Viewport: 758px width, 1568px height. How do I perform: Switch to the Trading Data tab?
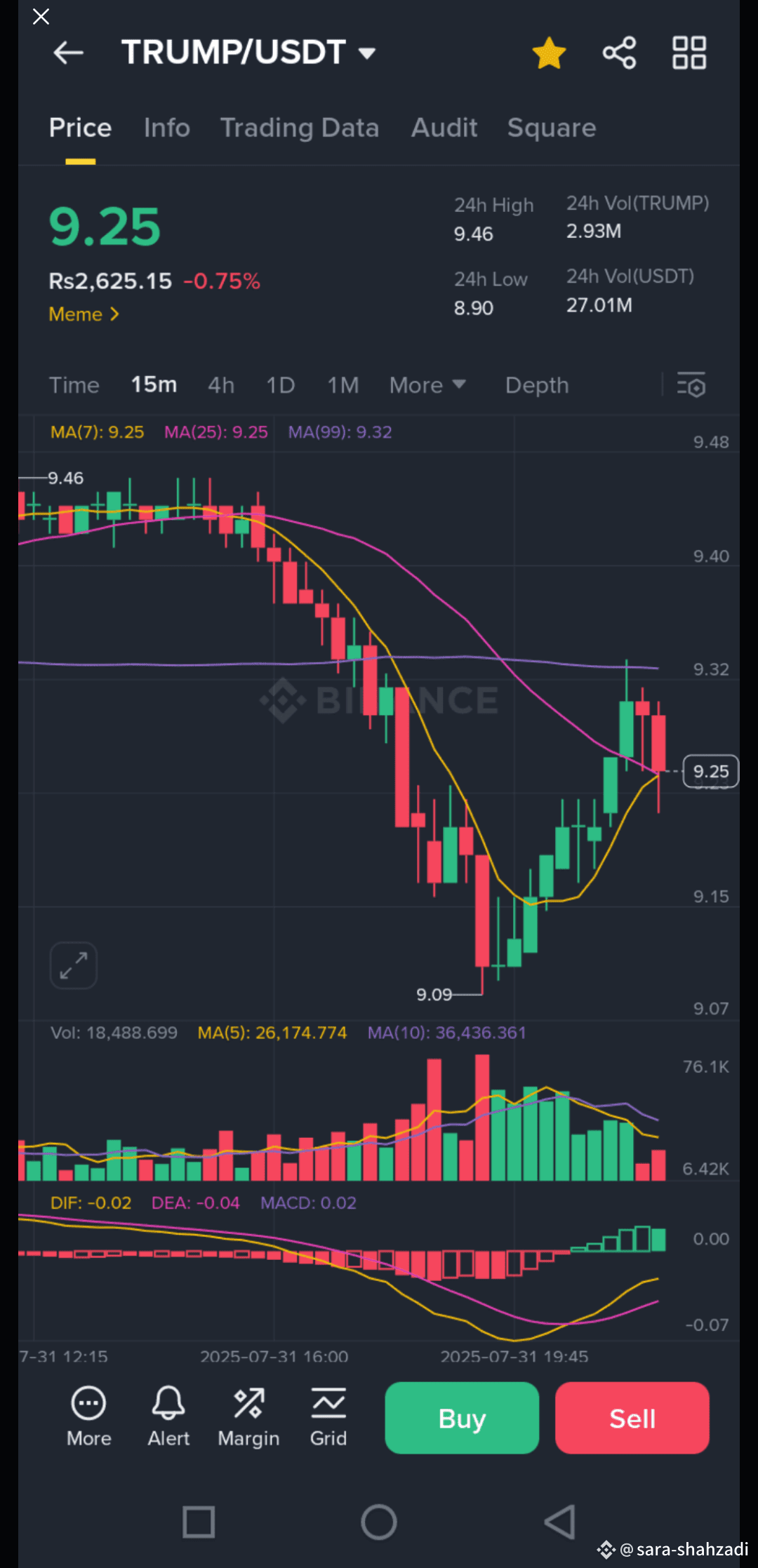pyautogui.click(x=300, y=128)
